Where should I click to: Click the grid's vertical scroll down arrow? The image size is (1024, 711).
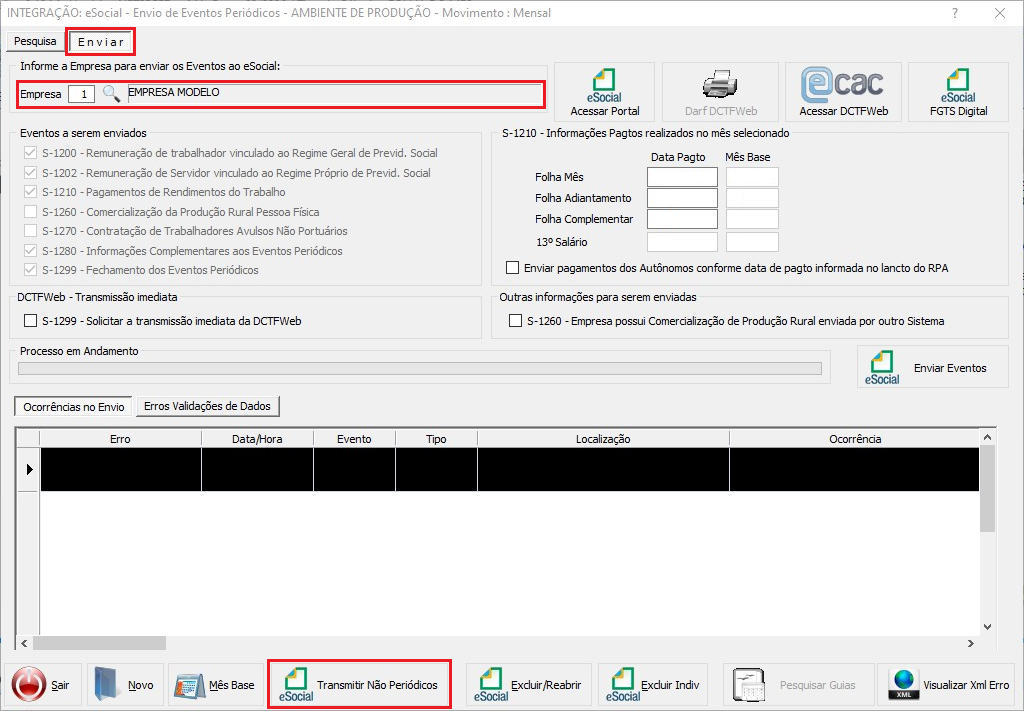click(x=988, y=625)
